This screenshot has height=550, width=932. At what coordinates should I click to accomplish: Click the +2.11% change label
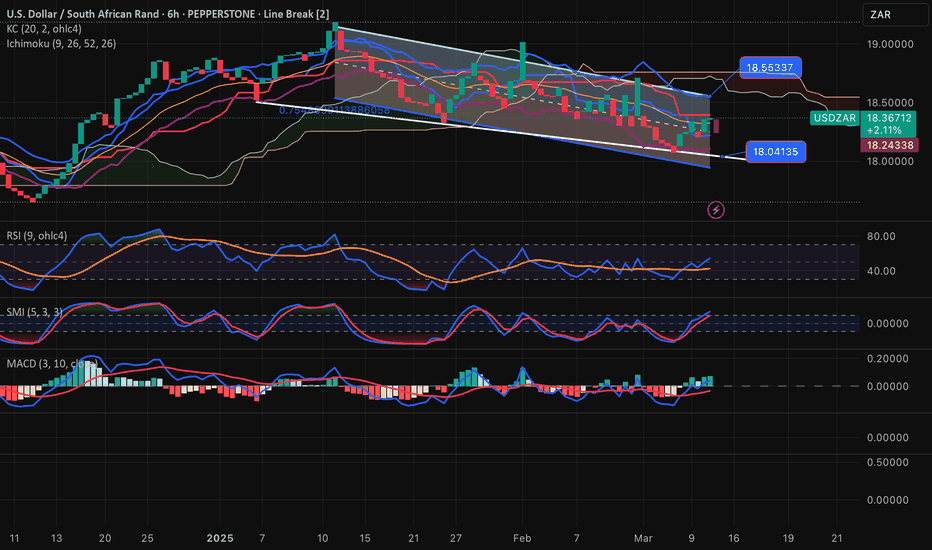[x=884, y=130]
